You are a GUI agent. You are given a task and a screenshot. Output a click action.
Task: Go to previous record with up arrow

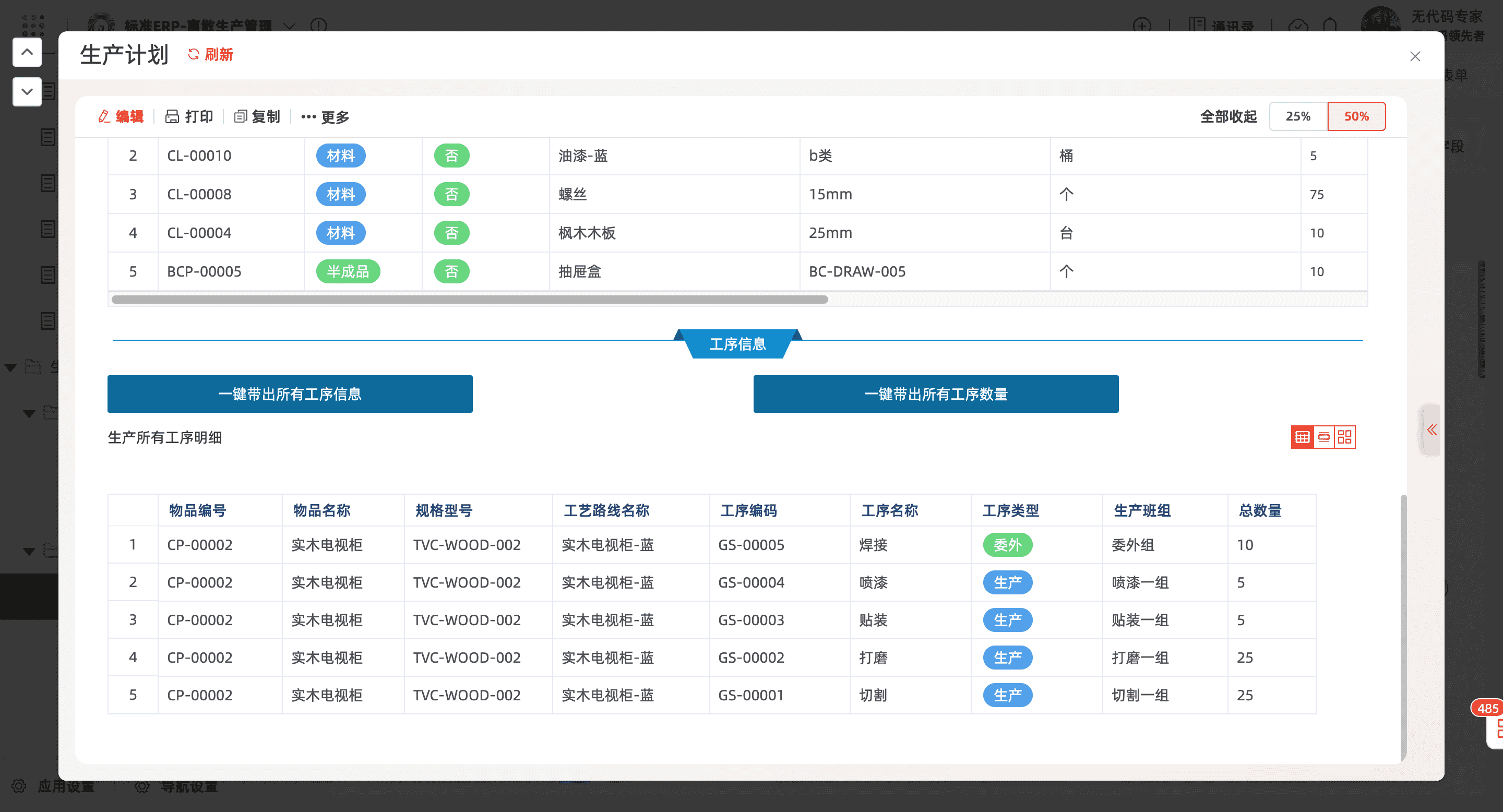point(27,52)
